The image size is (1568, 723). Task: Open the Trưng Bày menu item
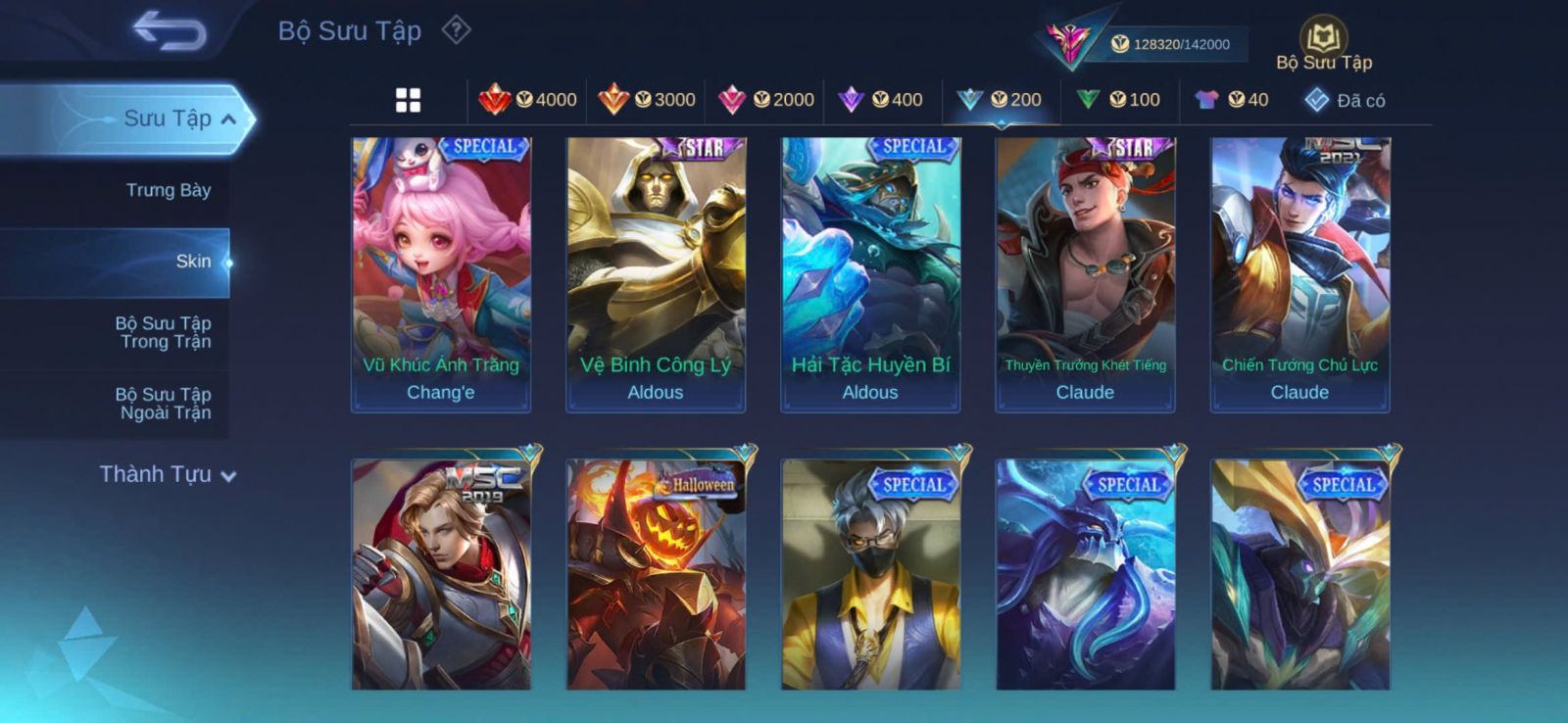click(x=168, y=190)
